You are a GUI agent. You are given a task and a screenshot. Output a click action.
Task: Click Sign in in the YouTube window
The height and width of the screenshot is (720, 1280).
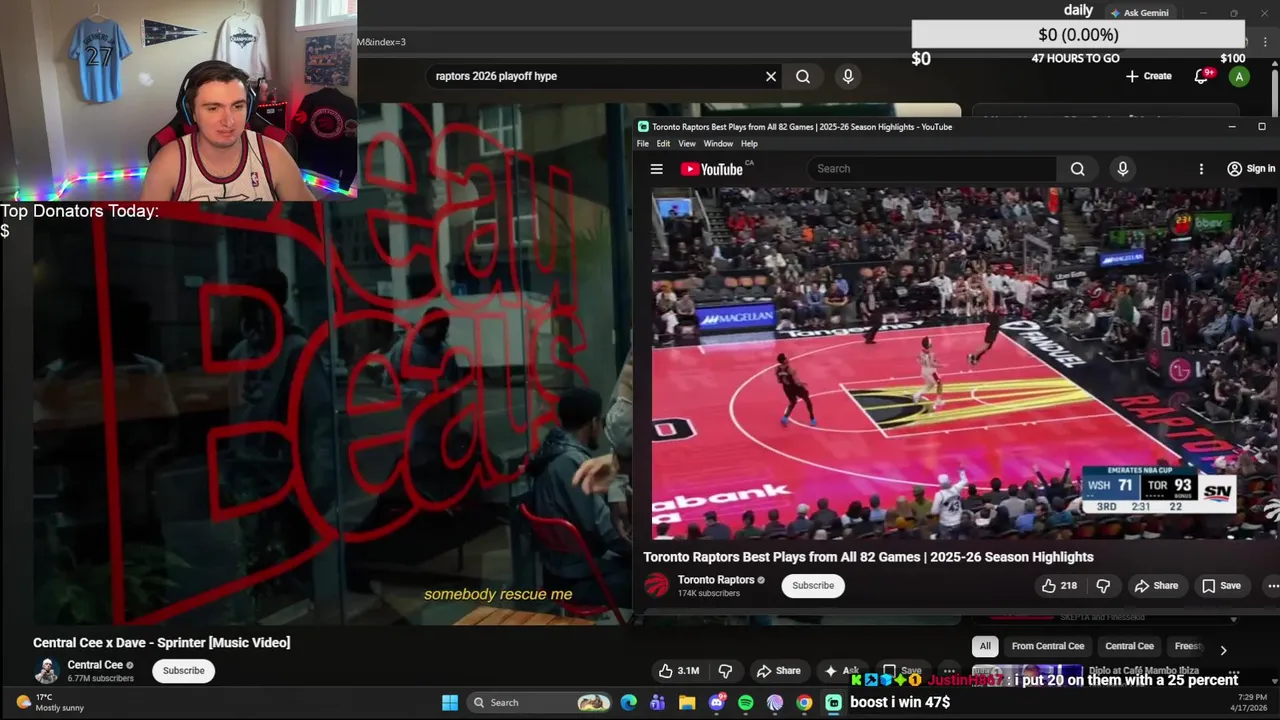1251,169
